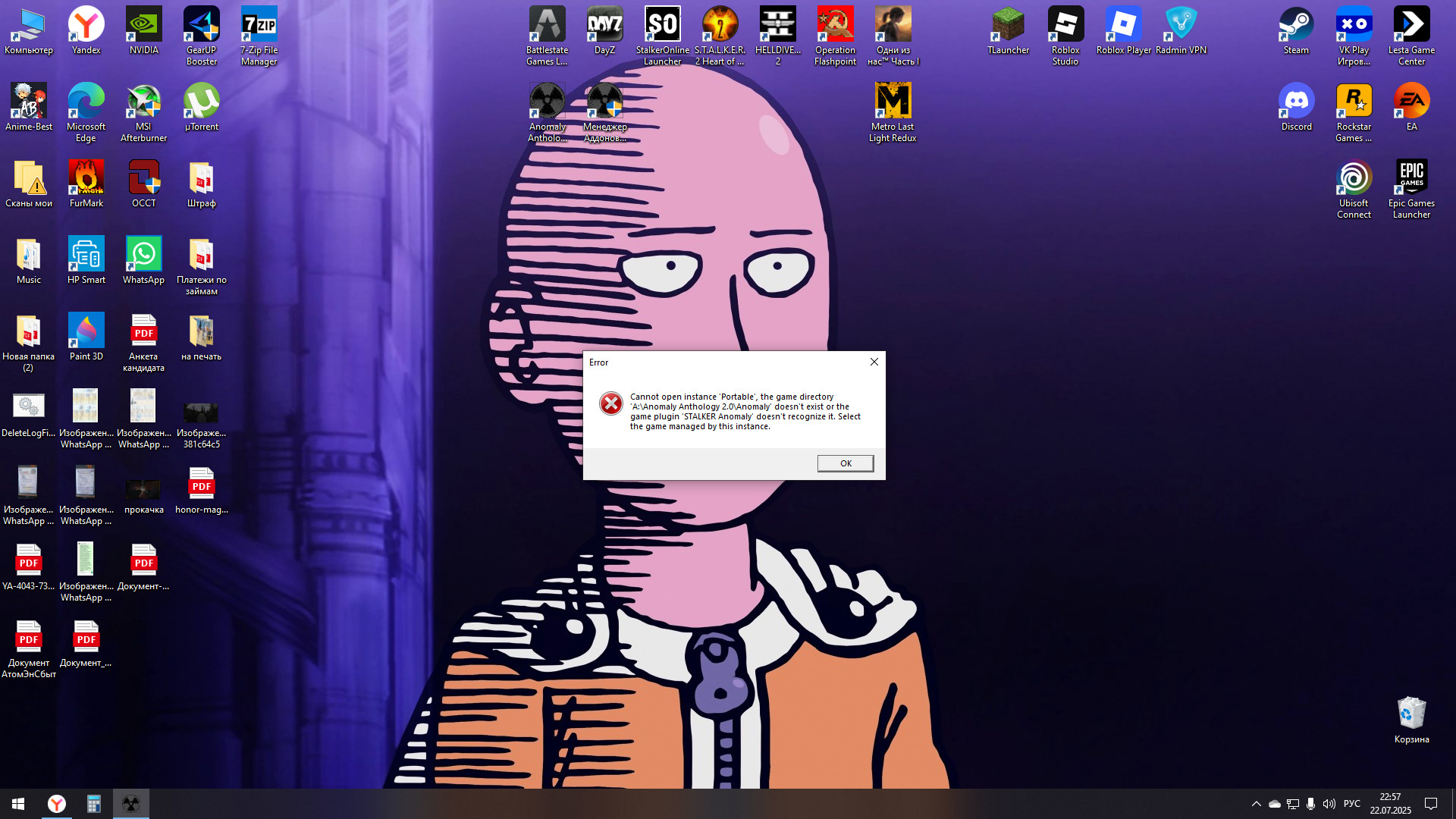Launch Paint 3D icon
The height and width of the screenshot is (819, 1456).
point(86,337)
